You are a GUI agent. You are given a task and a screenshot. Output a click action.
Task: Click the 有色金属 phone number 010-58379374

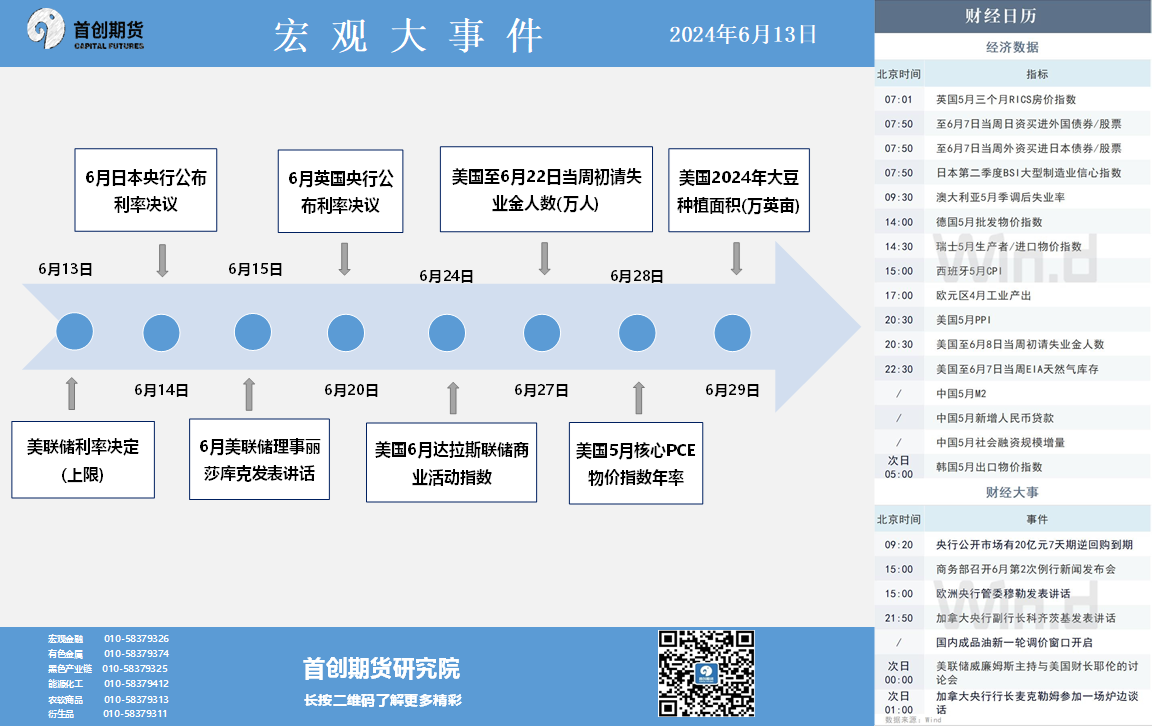click(137, 653)
